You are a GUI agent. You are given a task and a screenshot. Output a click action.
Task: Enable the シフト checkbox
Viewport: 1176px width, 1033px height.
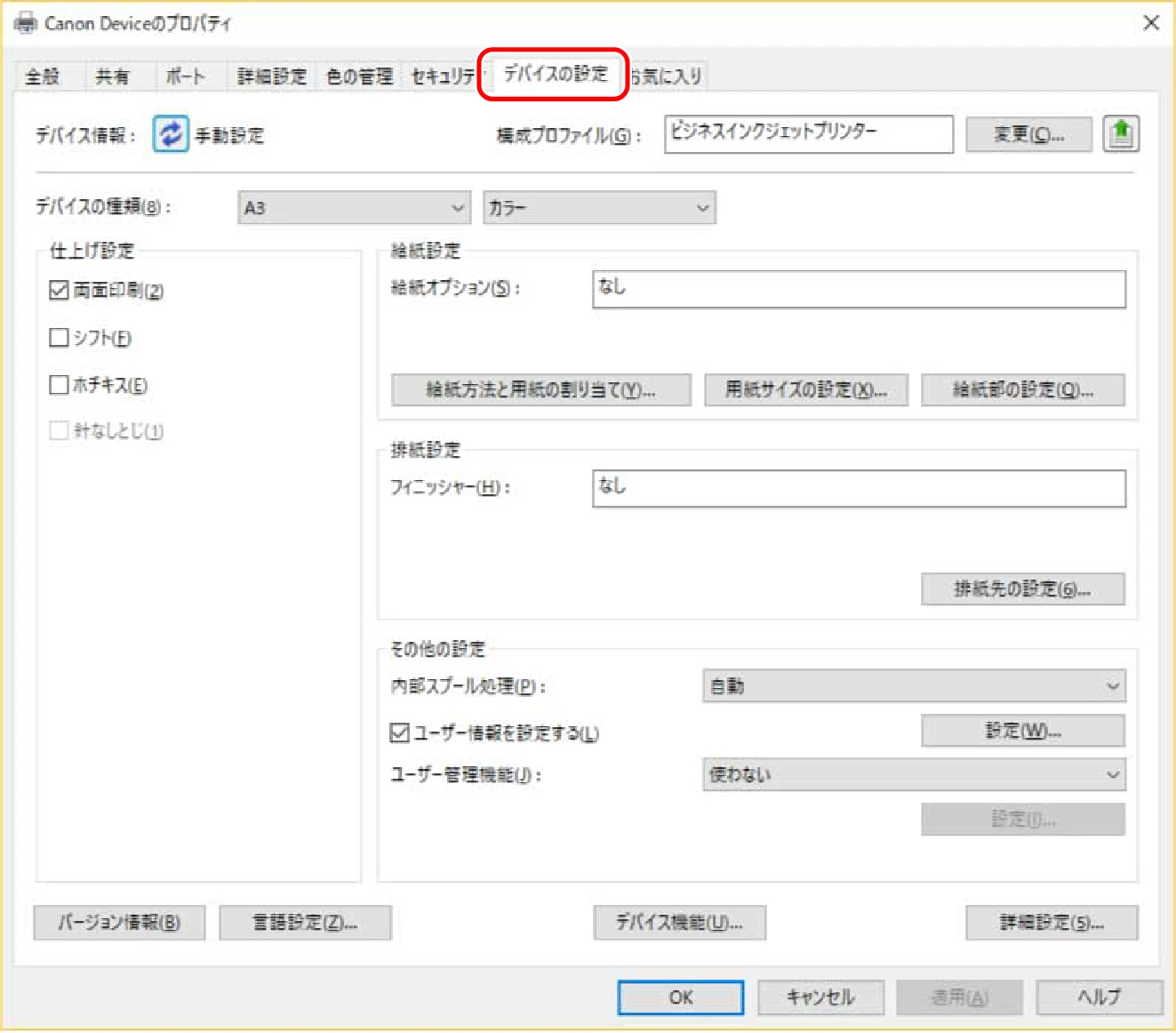(59, 338)
